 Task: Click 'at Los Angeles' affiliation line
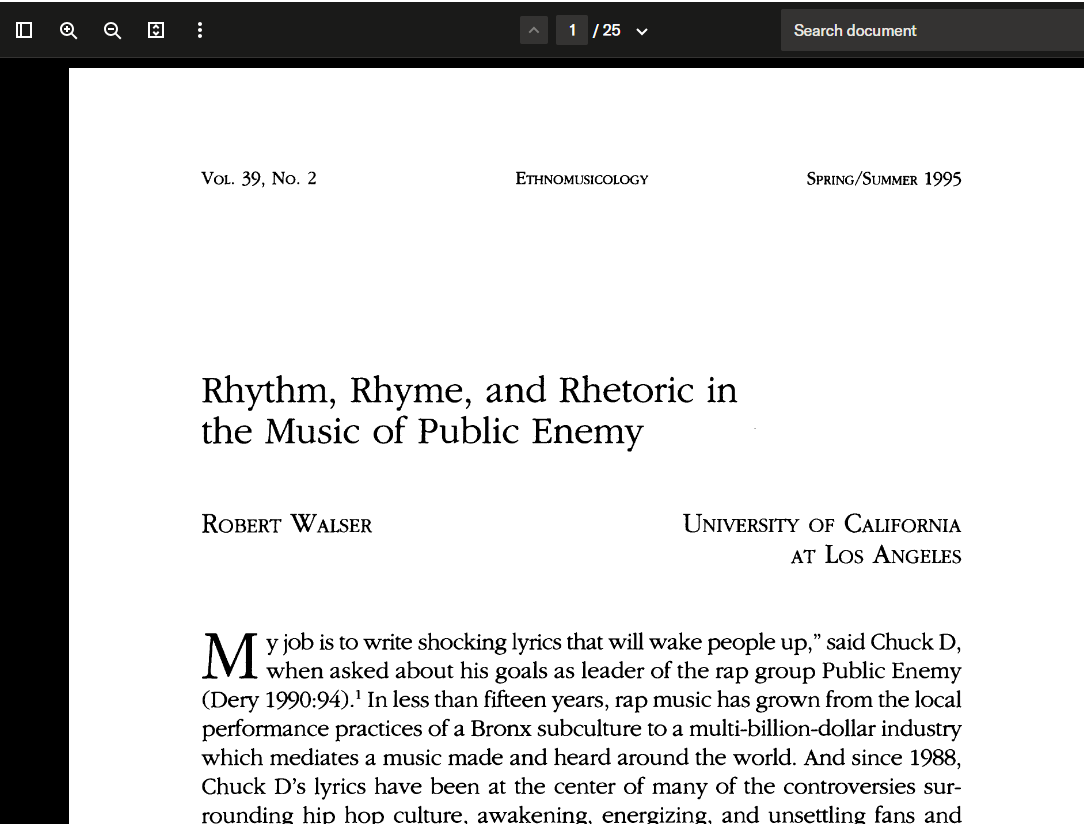click(x=875, y=556)
